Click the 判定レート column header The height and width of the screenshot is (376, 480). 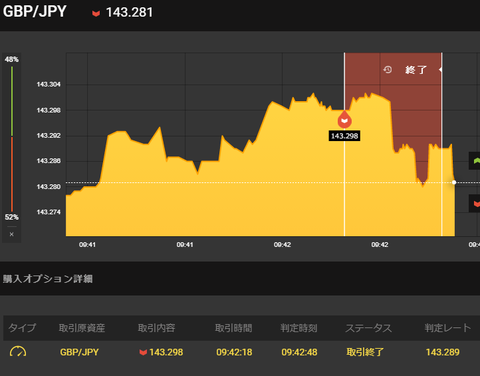tap(448, 328)
